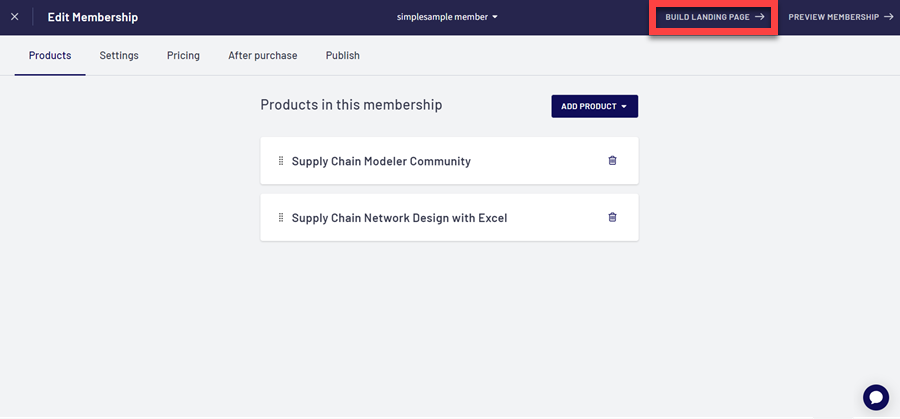
Task: Remove Supply Chain Network Design with Excel
Action: (612, 217)
